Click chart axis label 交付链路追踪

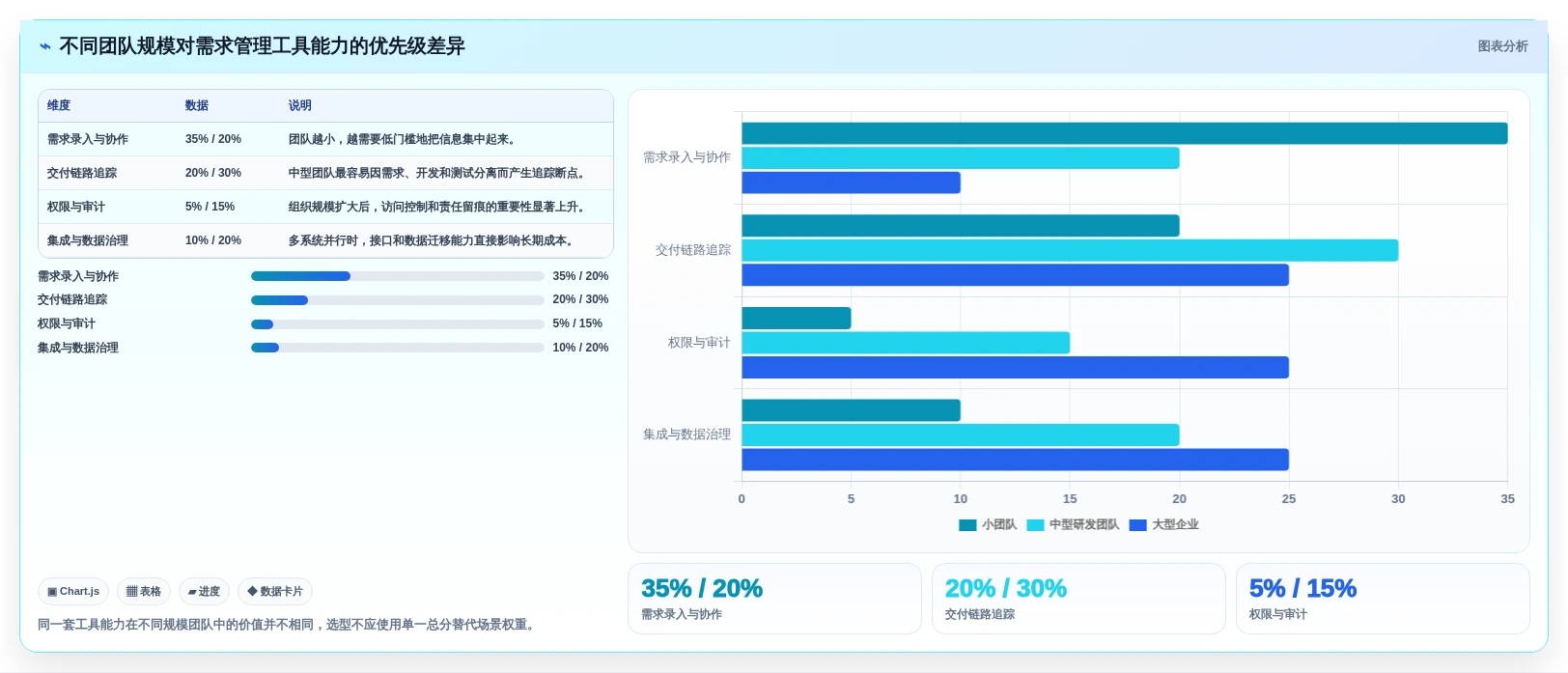(693, 250)
